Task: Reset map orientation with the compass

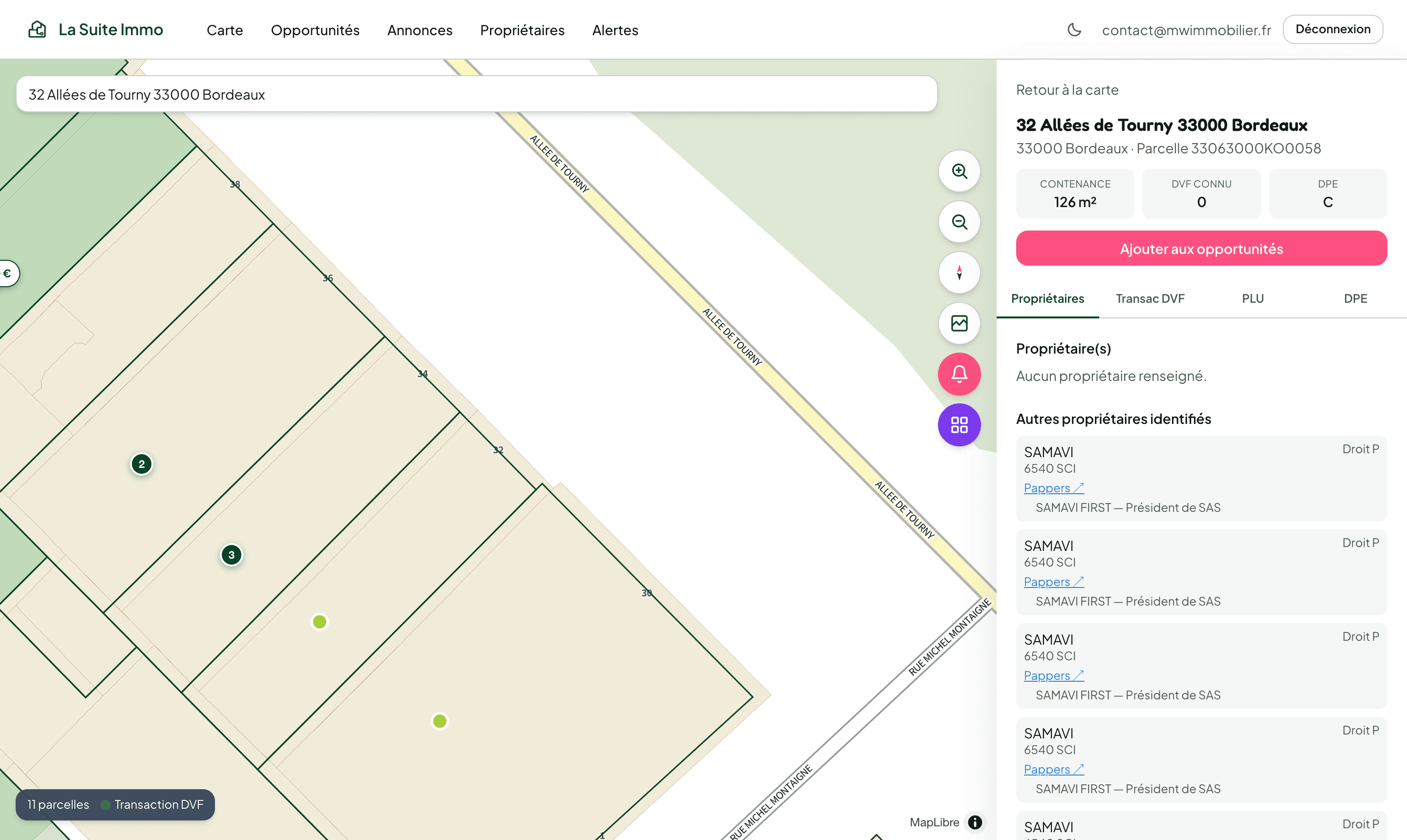Action: 959,273
